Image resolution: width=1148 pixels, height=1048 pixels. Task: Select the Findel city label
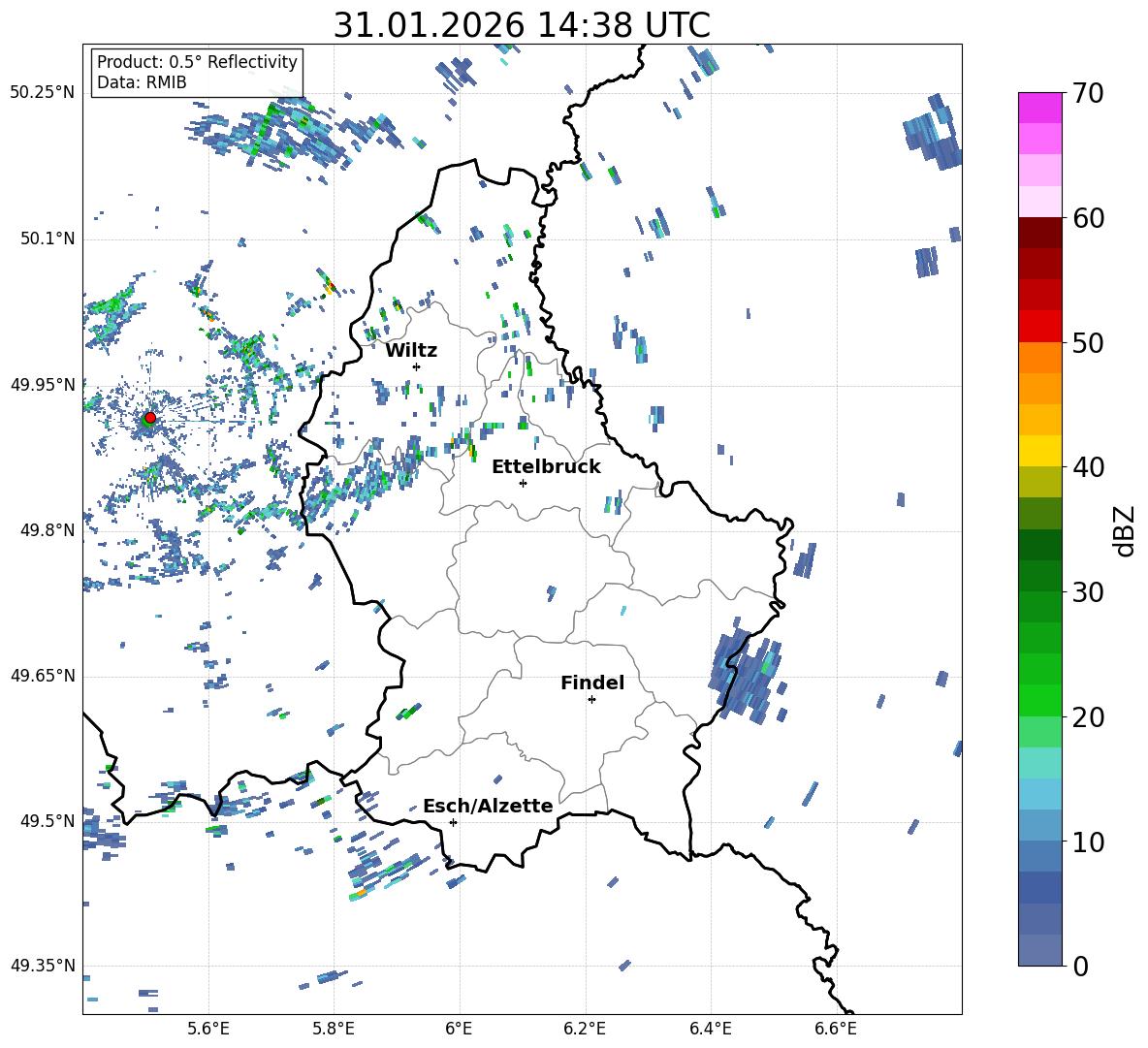(592, 683)
